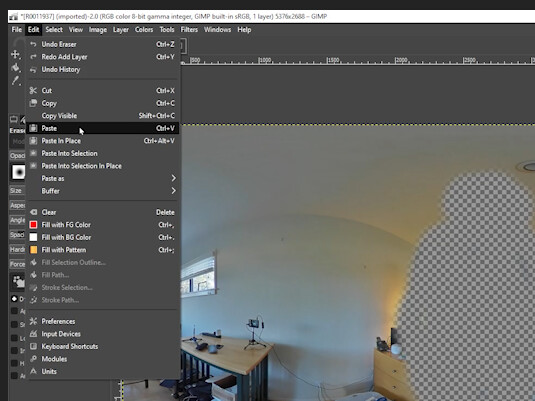
Task: Click the Mode dropdown in tool options
Action: tap(17, 141)
